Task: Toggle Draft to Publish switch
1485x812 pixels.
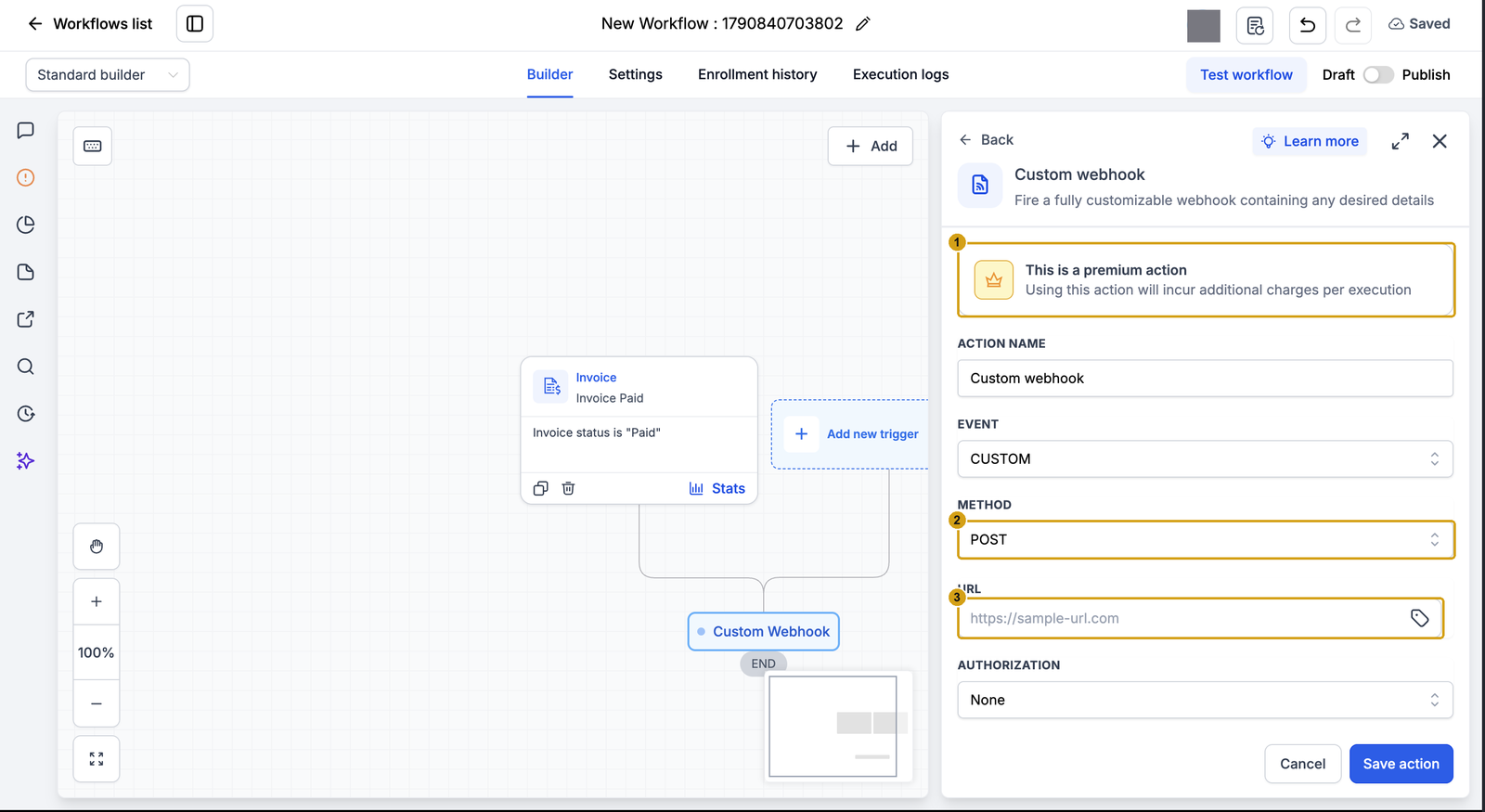Action: (x=1378, y=75)
